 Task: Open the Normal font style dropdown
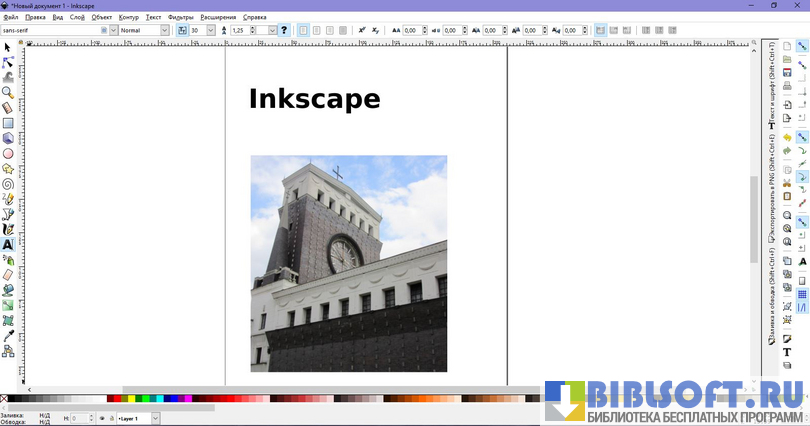click(x=166, y=31)
